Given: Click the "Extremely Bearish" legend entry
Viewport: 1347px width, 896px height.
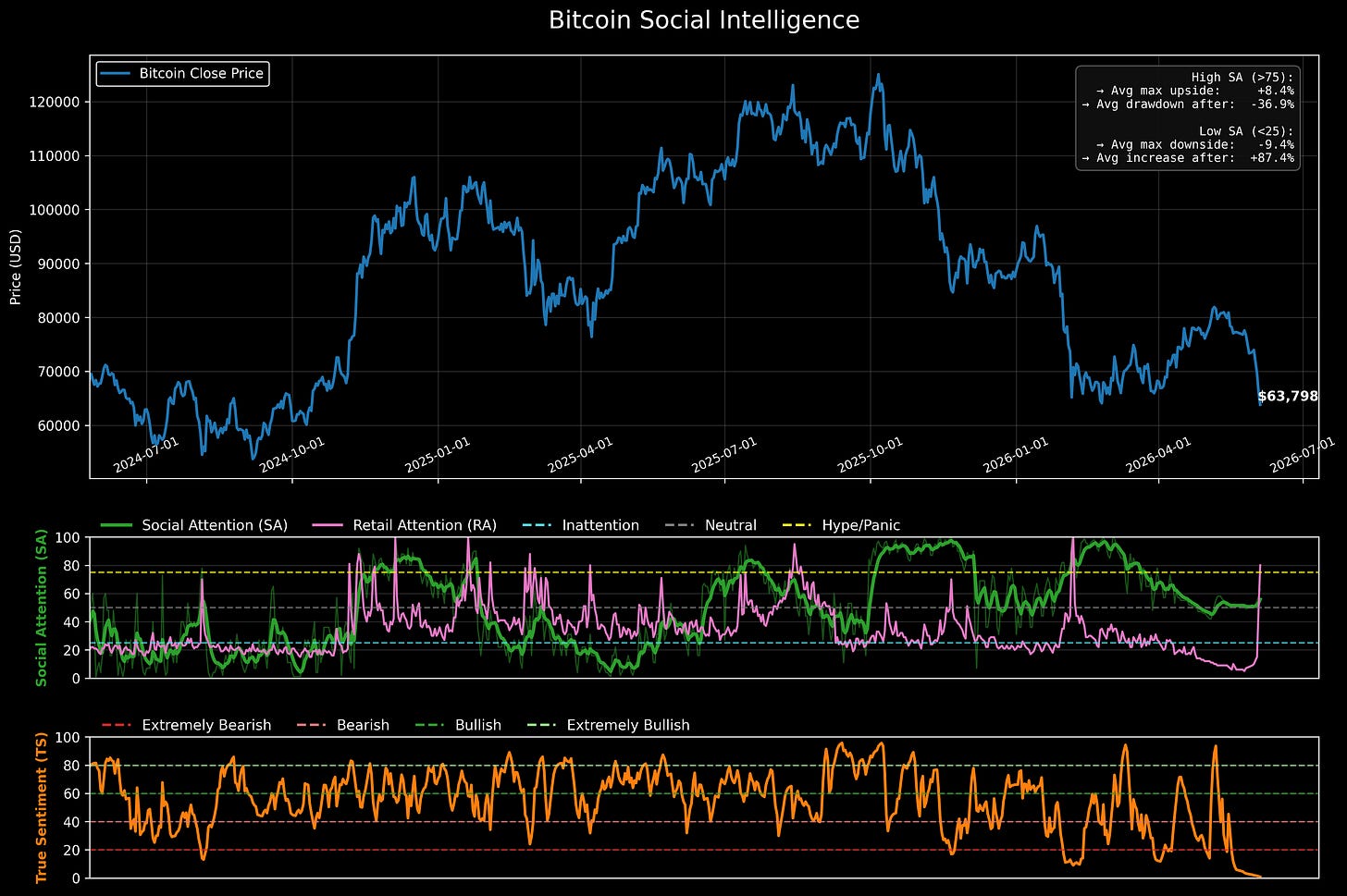Looking at the screenshot, I should tap(186, 726).
